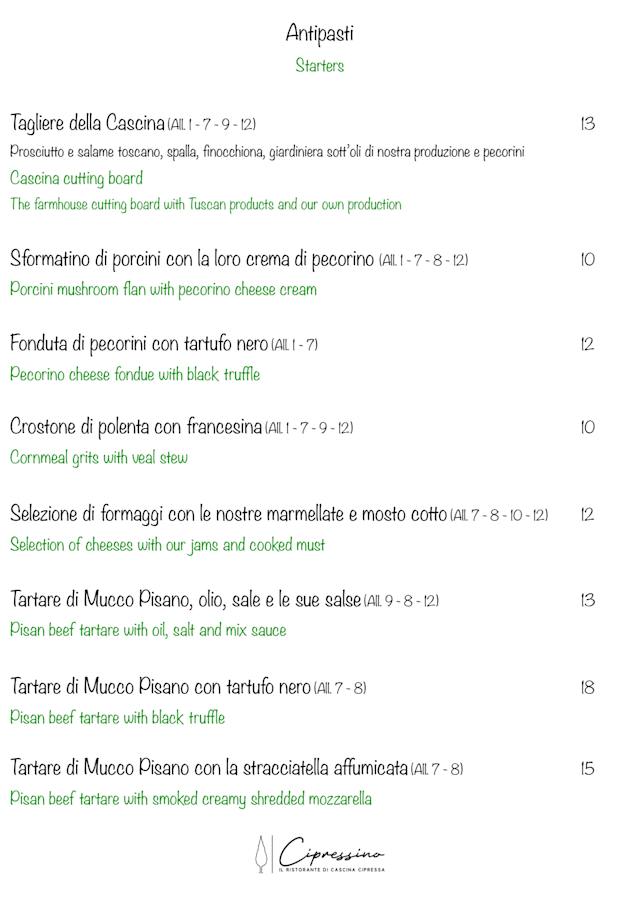Viewport: 640px width, 905px height.
Task: Click the Prosciutto e salame toscano ingredients line
Action: [267, 152]
